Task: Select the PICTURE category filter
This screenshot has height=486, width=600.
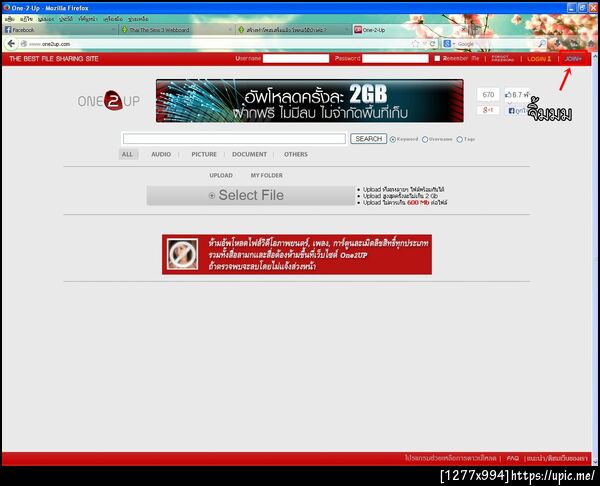Action: pos(204,154)
